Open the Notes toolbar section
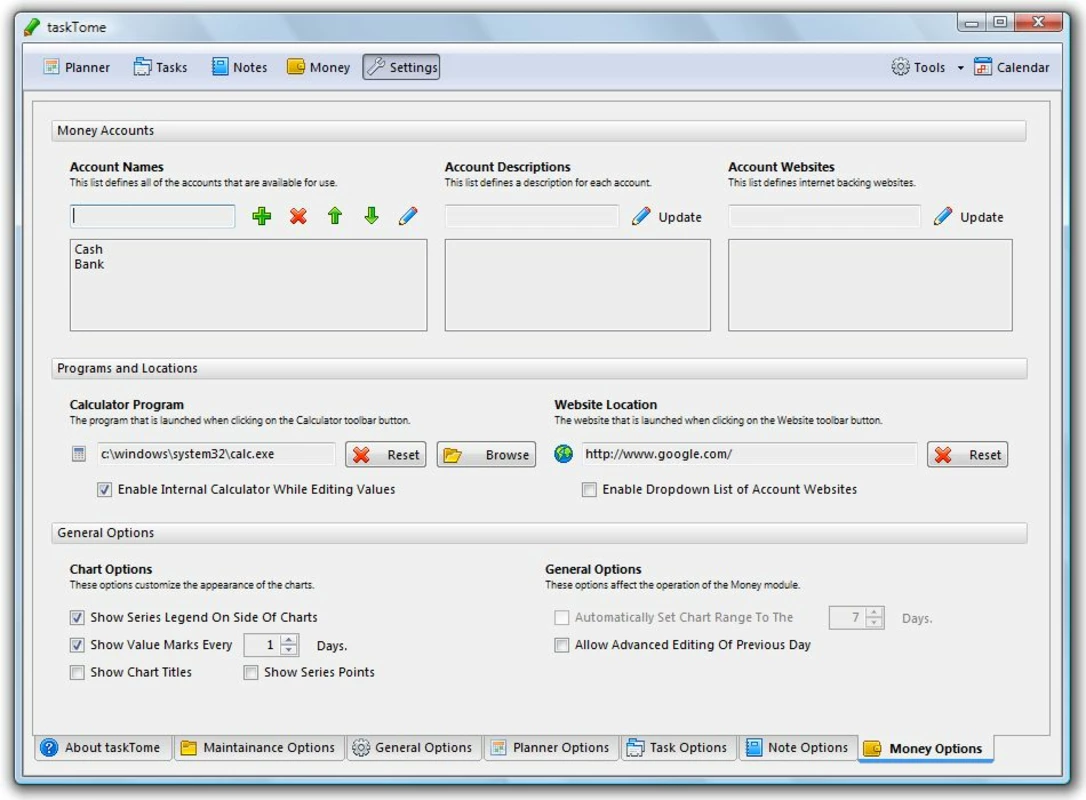This screenshot has width=1086, height=800. pos(240,67)
